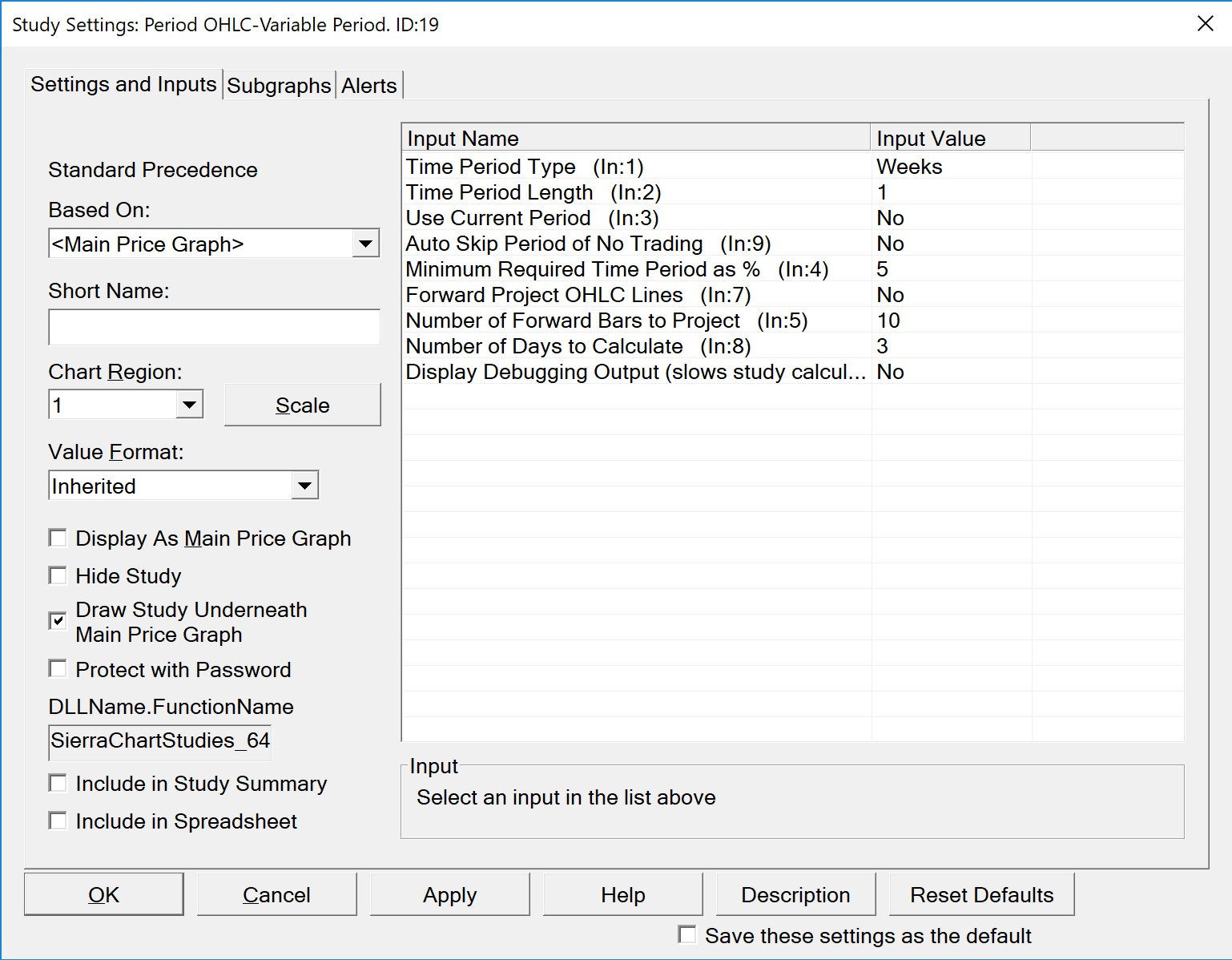Click the Input Value column header
The image size is (1232, 960).
(950, 138)
